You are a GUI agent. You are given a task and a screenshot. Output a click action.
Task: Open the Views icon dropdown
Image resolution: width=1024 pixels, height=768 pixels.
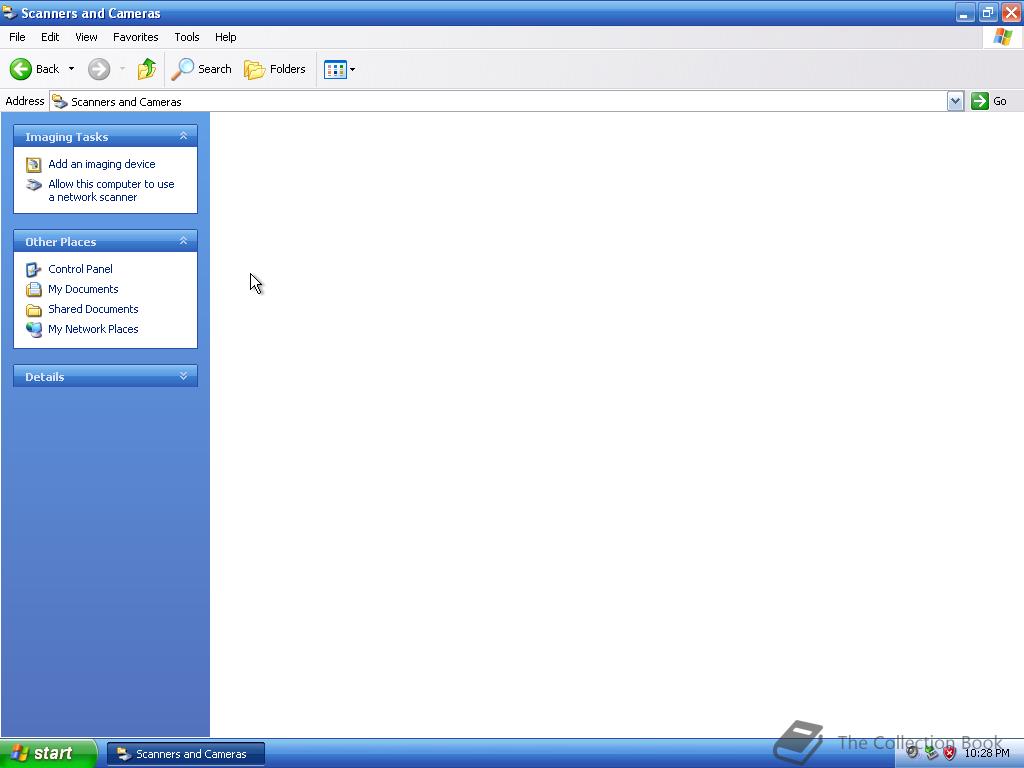[x=340, y=69]
